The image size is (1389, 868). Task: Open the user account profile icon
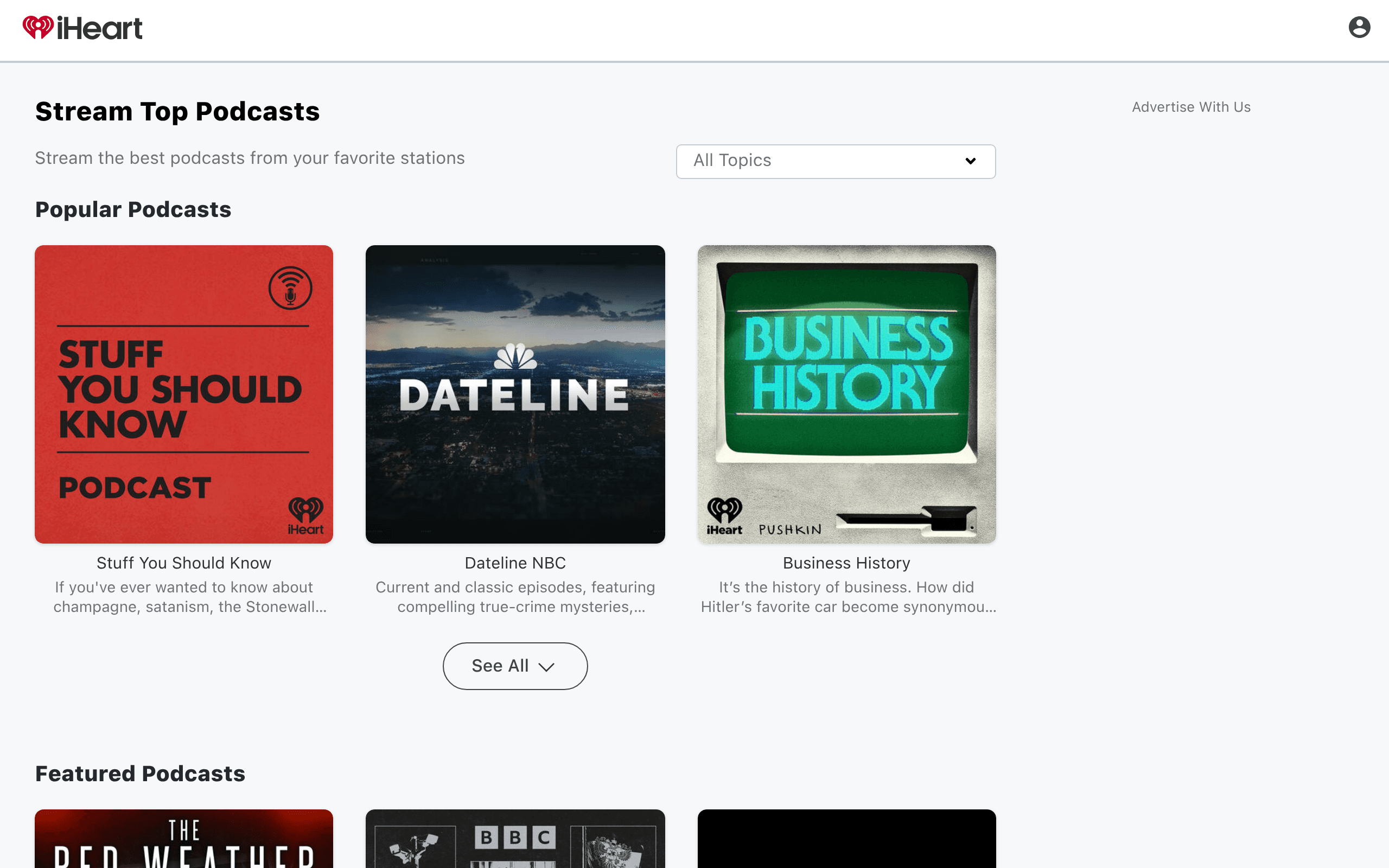point(1359,27)
